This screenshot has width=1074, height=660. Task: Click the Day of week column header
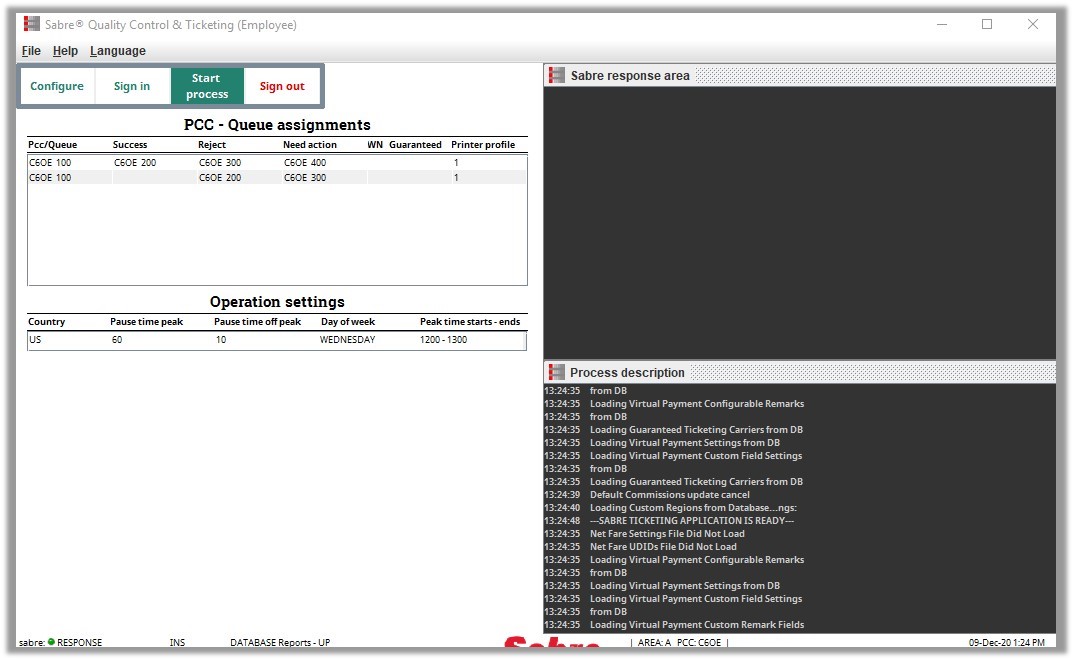348,322
